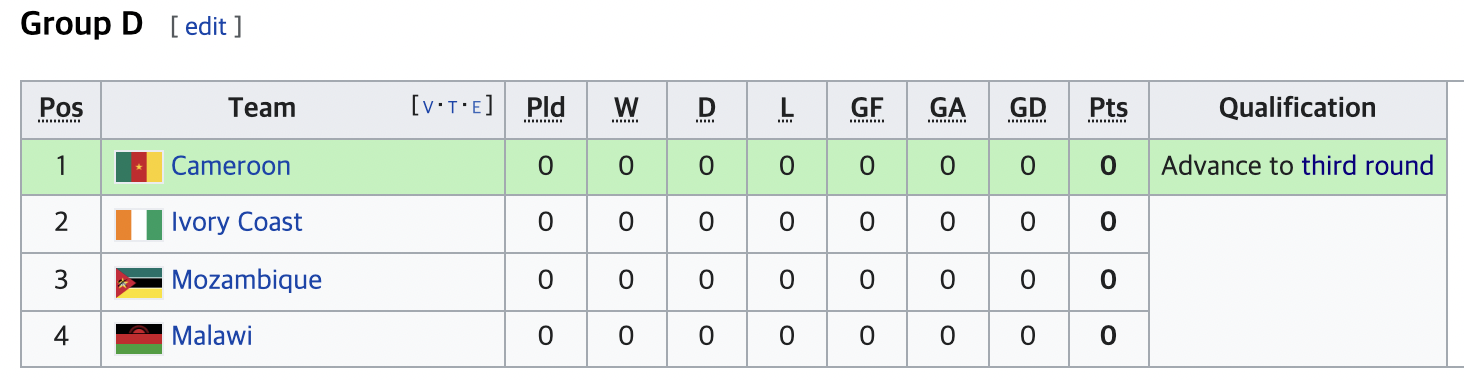Click the GD column header abbreviation
Image resolution: width=1464 pixels, height=380 pixels.
1028,108
